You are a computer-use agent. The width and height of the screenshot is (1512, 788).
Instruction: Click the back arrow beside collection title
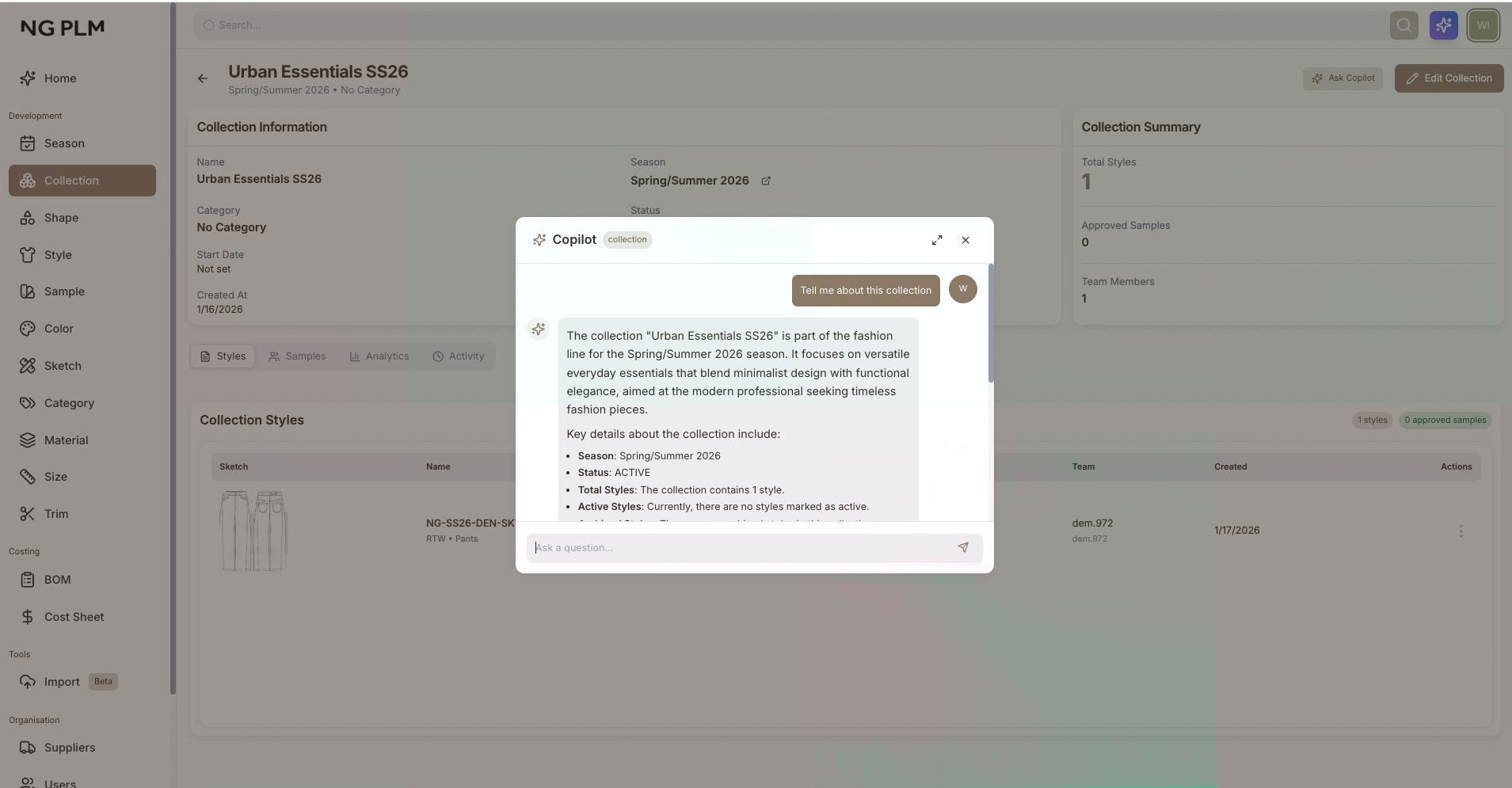point(203,78)
